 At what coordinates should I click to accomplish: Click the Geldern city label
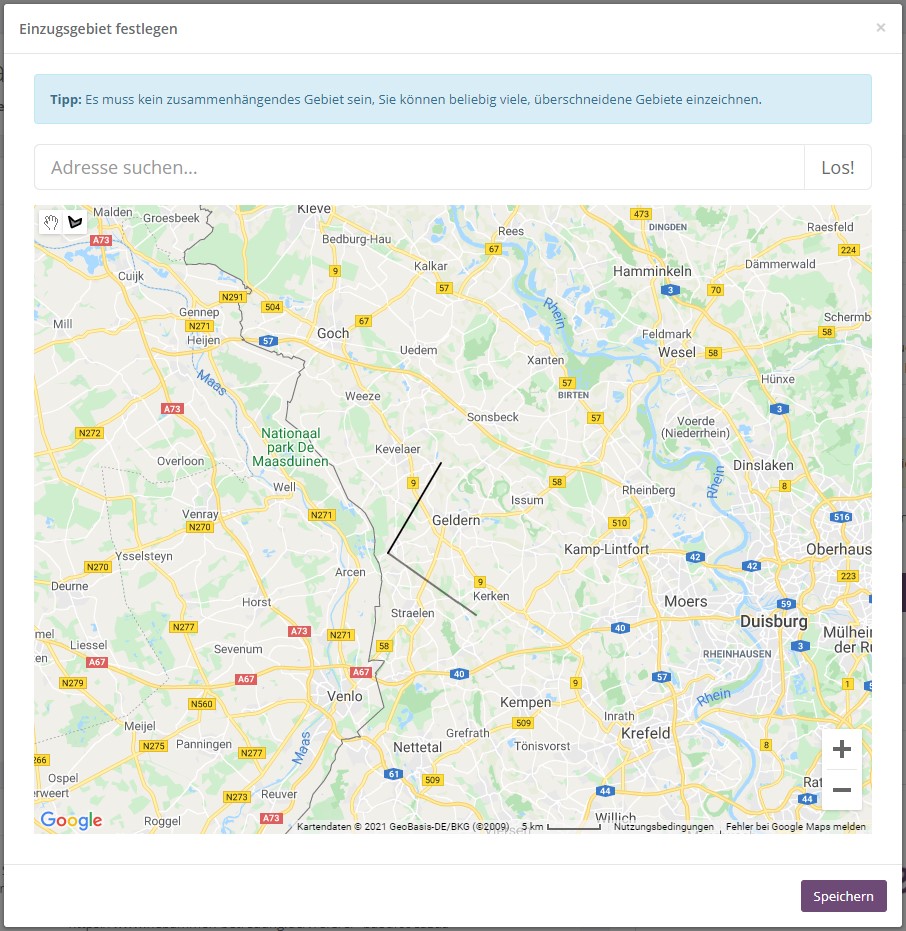tap(456, 521)
